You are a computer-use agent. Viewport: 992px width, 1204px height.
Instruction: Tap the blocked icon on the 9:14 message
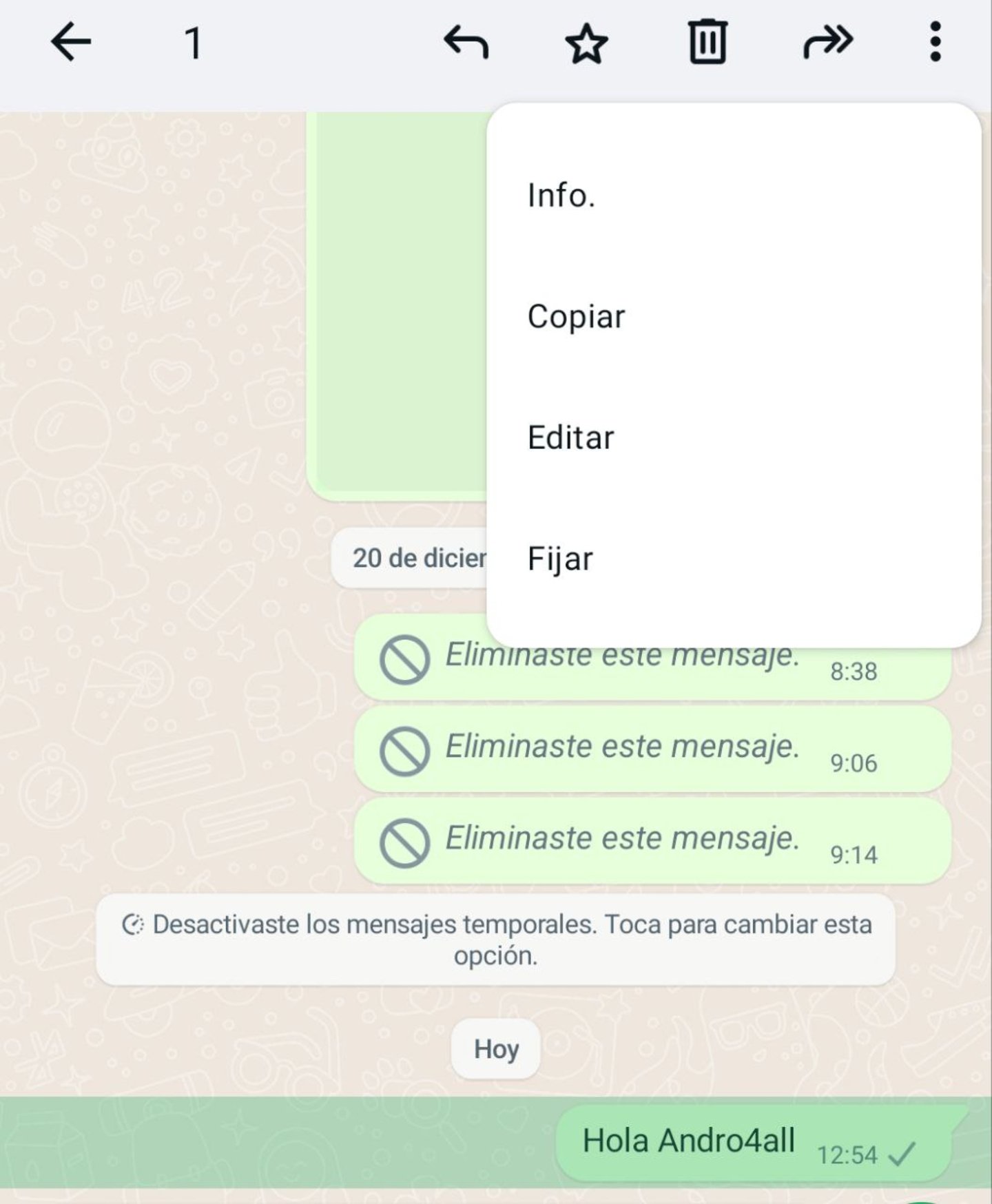(x=404, y=842)
